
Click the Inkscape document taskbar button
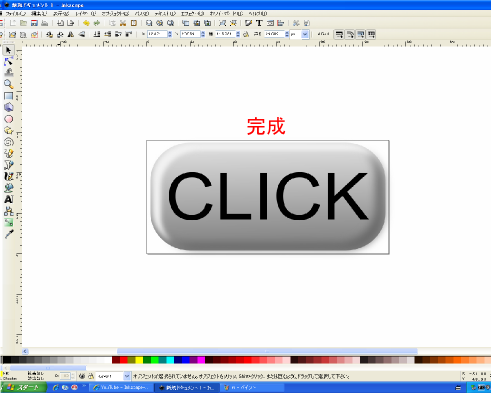(x=188, y=387)
